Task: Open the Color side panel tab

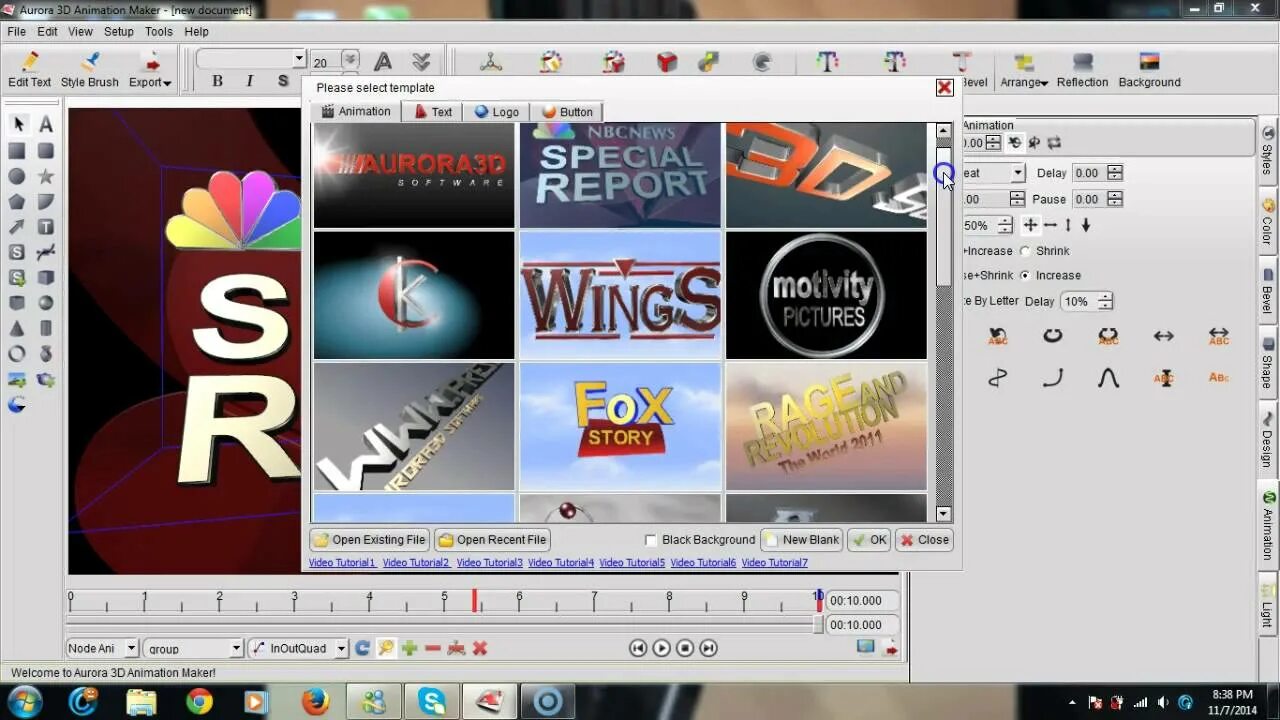Action: 1268,221
